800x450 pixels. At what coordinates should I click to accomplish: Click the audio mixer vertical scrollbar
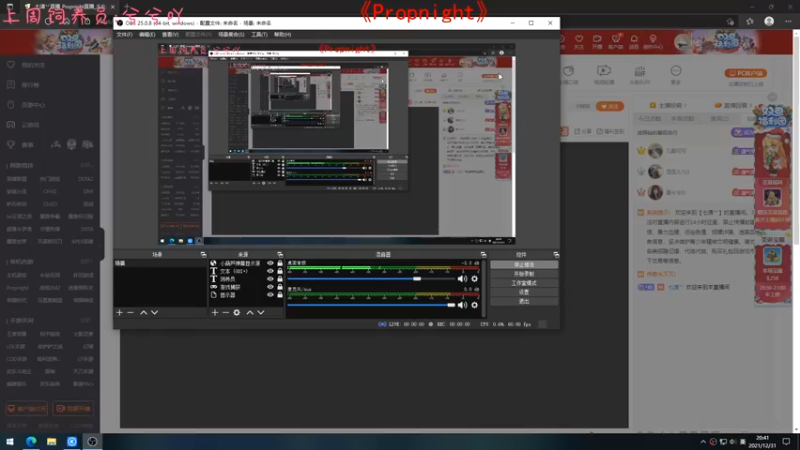484,288
